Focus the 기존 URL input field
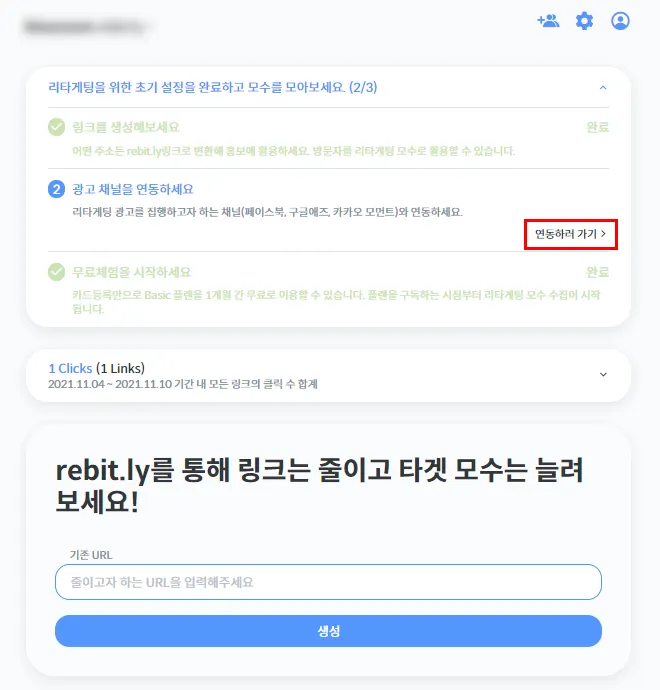The height and width of the screenshot is (690, 660). point(328,582)
